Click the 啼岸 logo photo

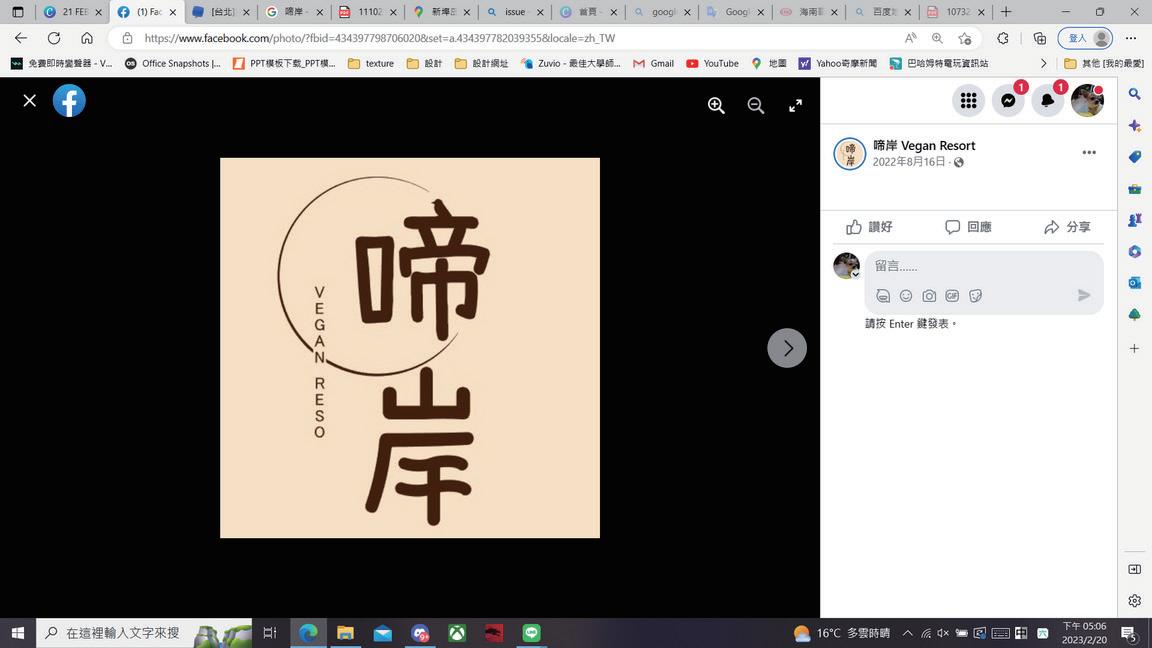(x=410, y=348)
